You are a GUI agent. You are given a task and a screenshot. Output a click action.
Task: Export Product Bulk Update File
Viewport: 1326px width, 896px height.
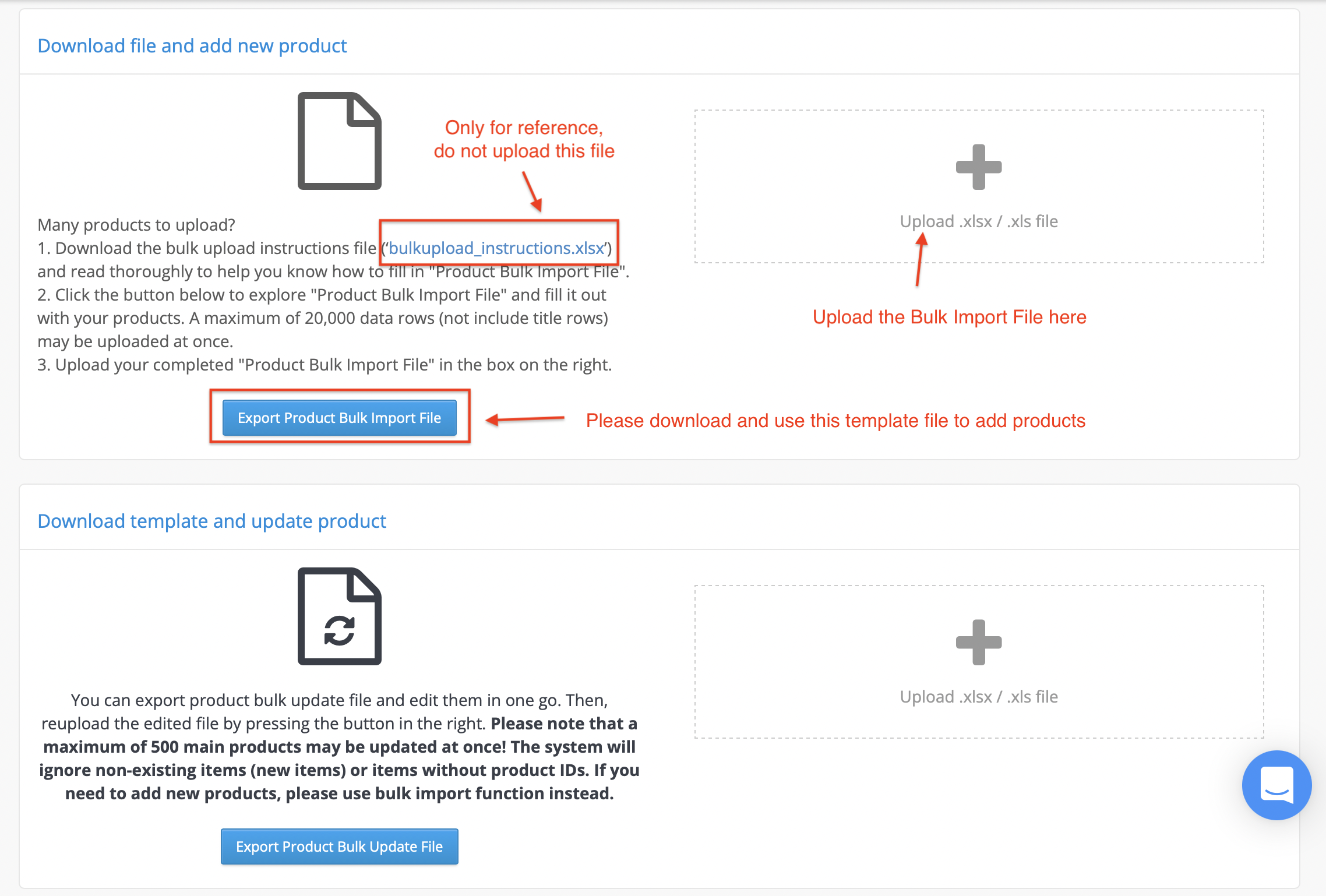click(340, 846)
